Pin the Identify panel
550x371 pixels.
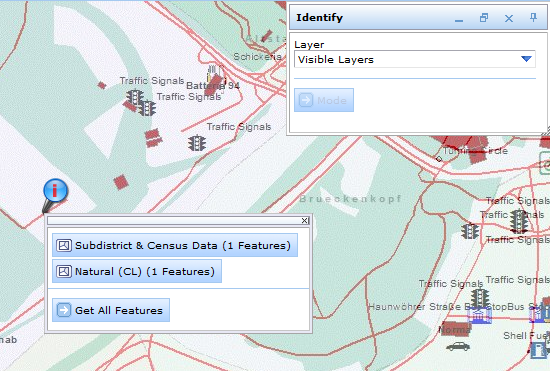pos(533,18)
